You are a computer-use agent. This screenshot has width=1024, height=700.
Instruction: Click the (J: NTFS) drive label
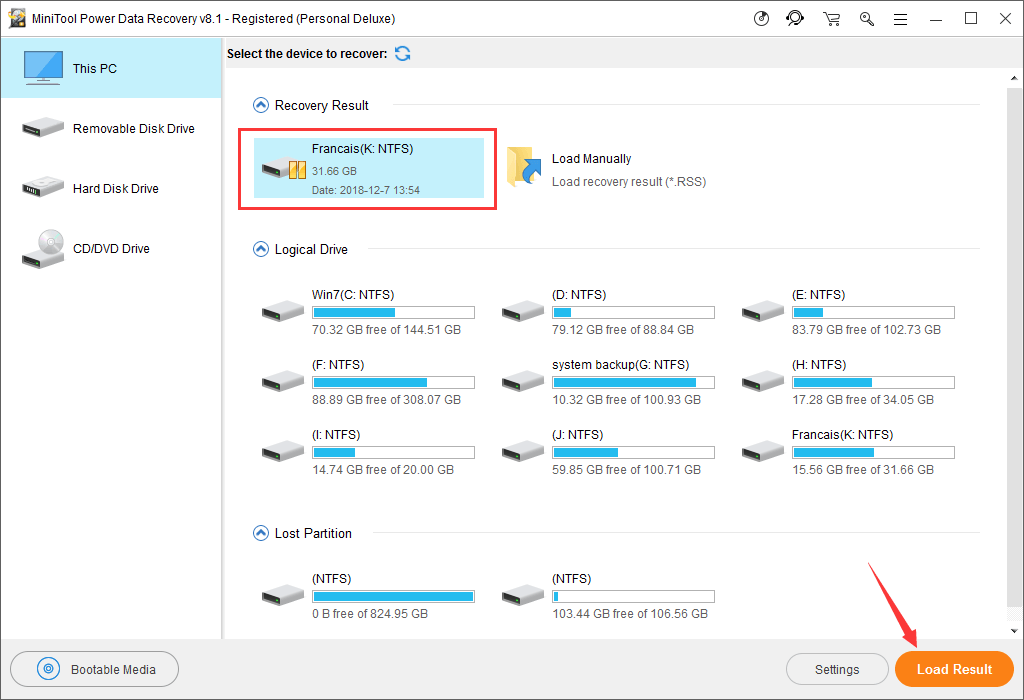(577, 434)
